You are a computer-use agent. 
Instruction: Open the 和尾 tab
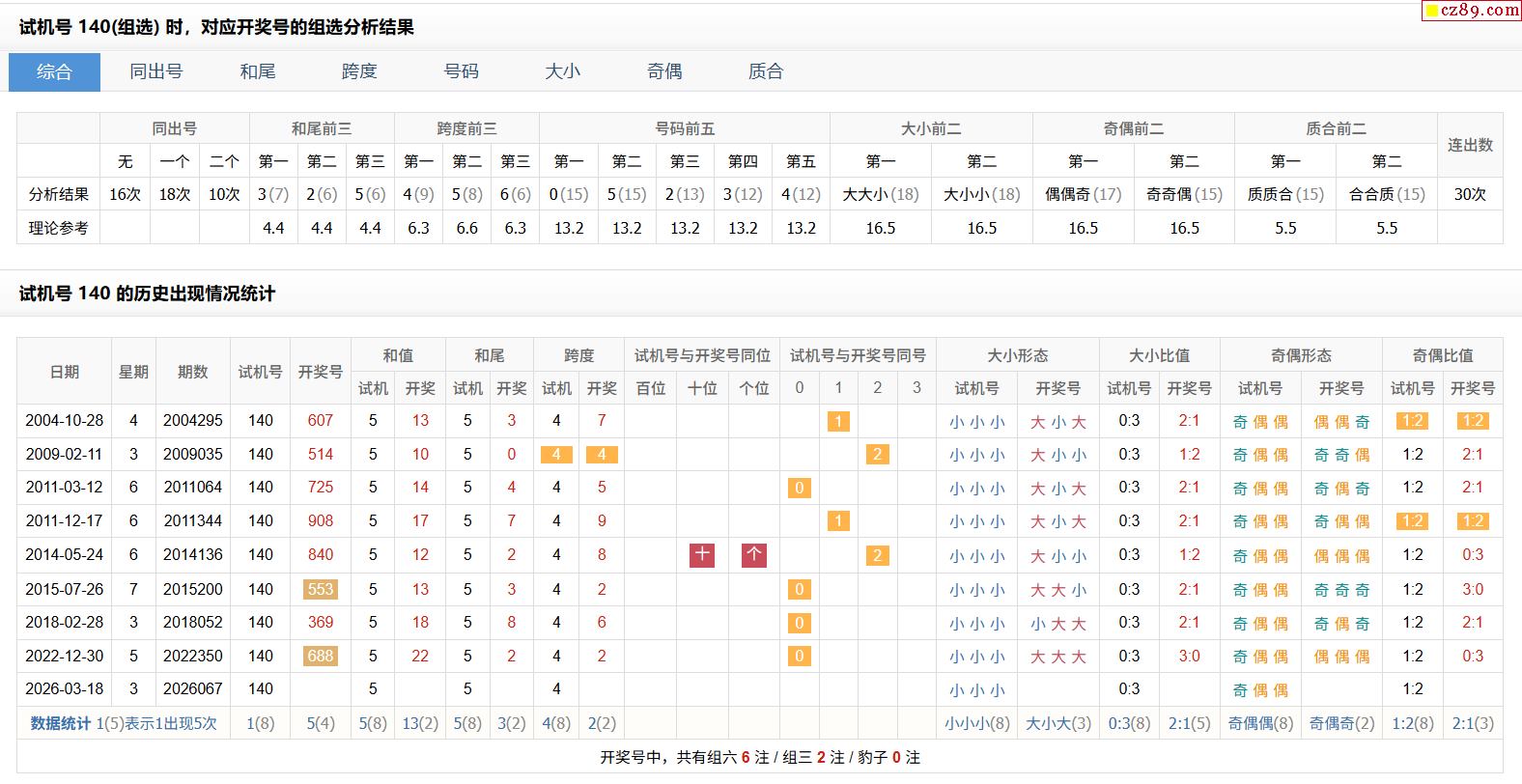pos(258,71)
